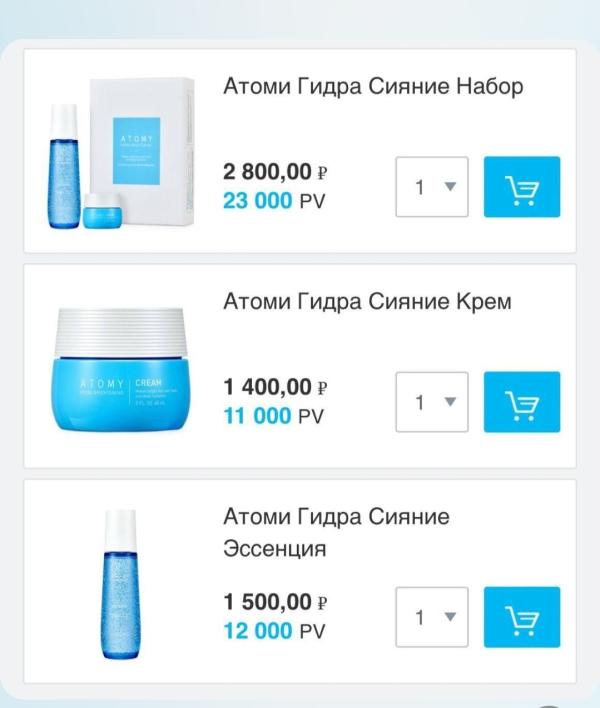Add Атоми Гидра Сияние Эссенция to cart
This screenshot has width=600, height=708.
point(522,617)
